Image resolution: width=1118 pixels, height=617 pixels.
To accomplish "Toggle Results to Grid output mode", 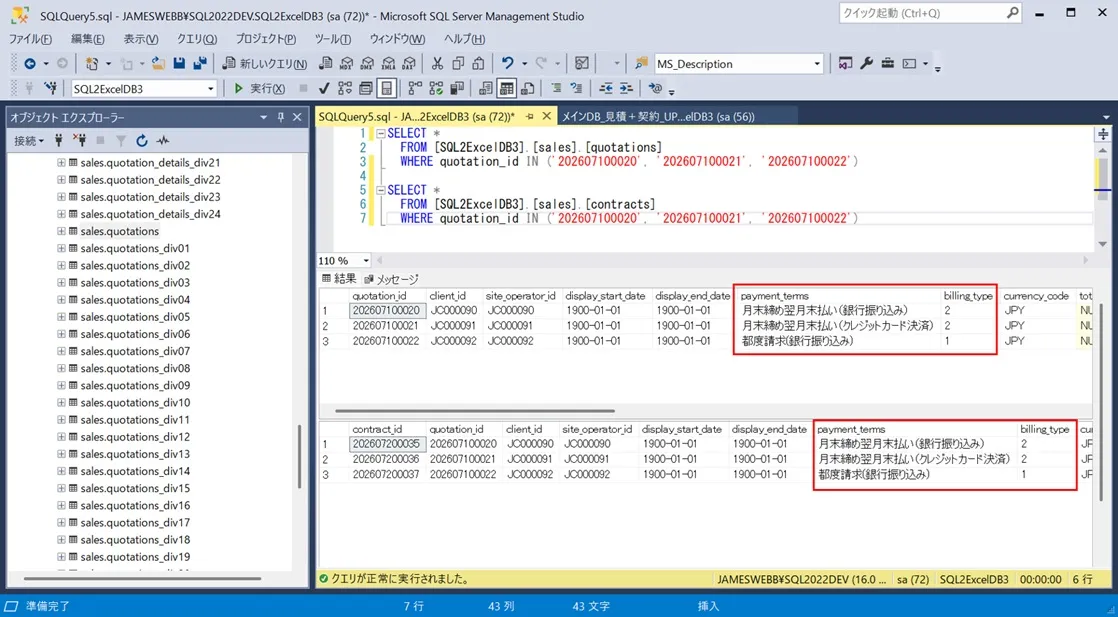I will tap(507, 88).
